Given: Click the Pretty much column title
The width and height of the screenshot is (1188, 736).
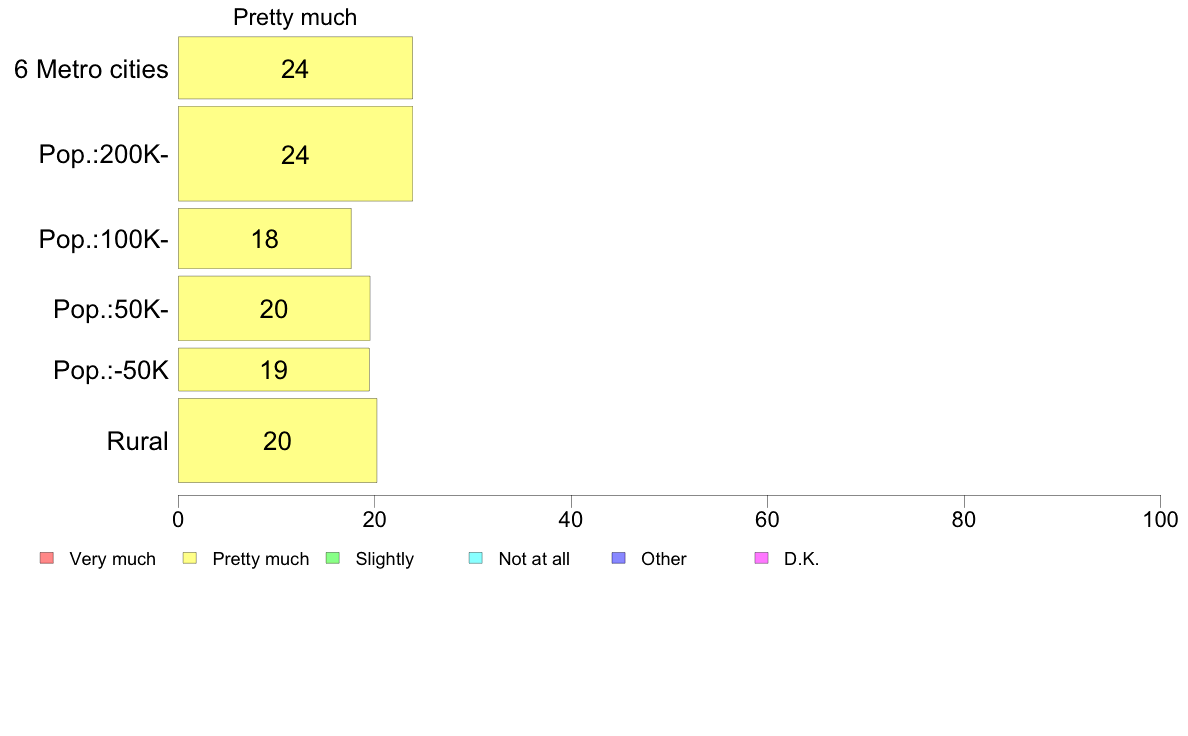Looking at the screenshot, I should 295,17.
